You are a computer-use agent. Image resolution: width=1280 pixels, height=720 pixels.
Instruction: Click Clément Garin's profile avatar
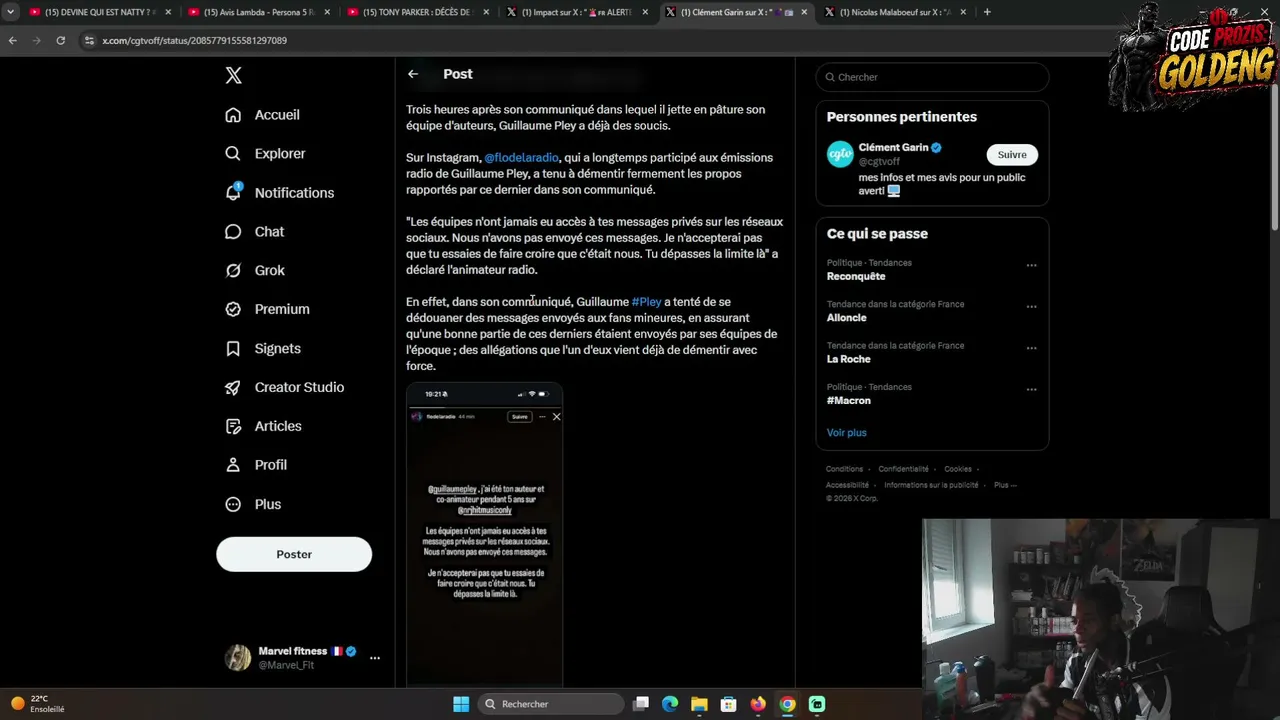(840, 154)
